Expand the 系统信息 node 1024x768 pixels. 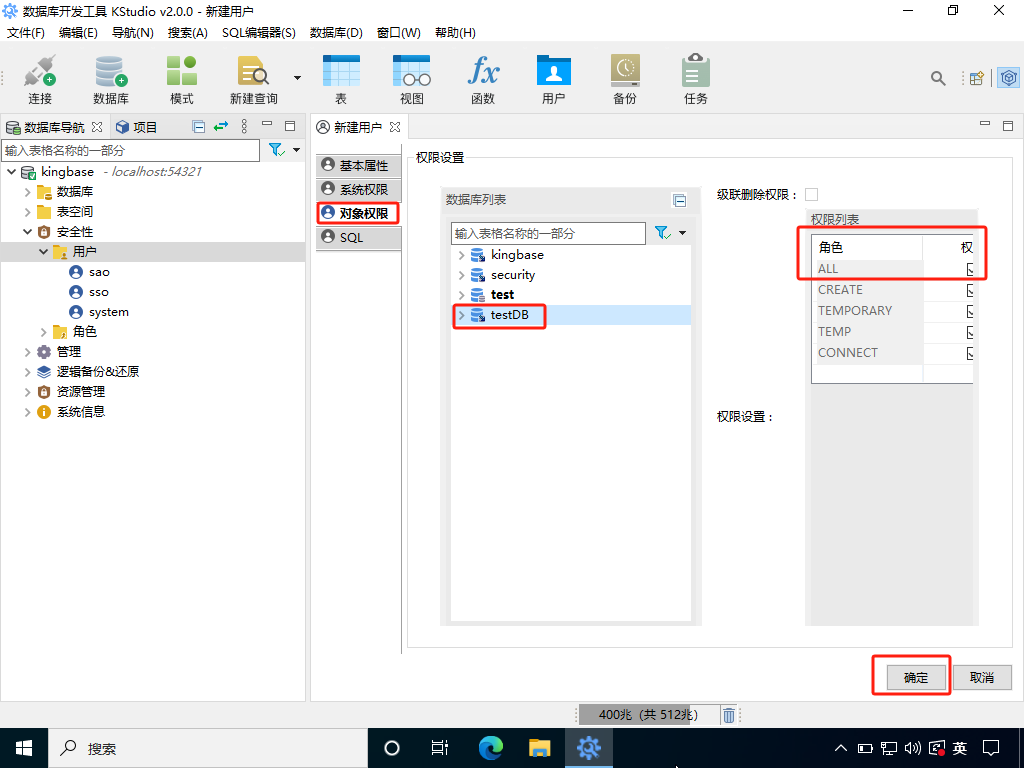[27, 412]
